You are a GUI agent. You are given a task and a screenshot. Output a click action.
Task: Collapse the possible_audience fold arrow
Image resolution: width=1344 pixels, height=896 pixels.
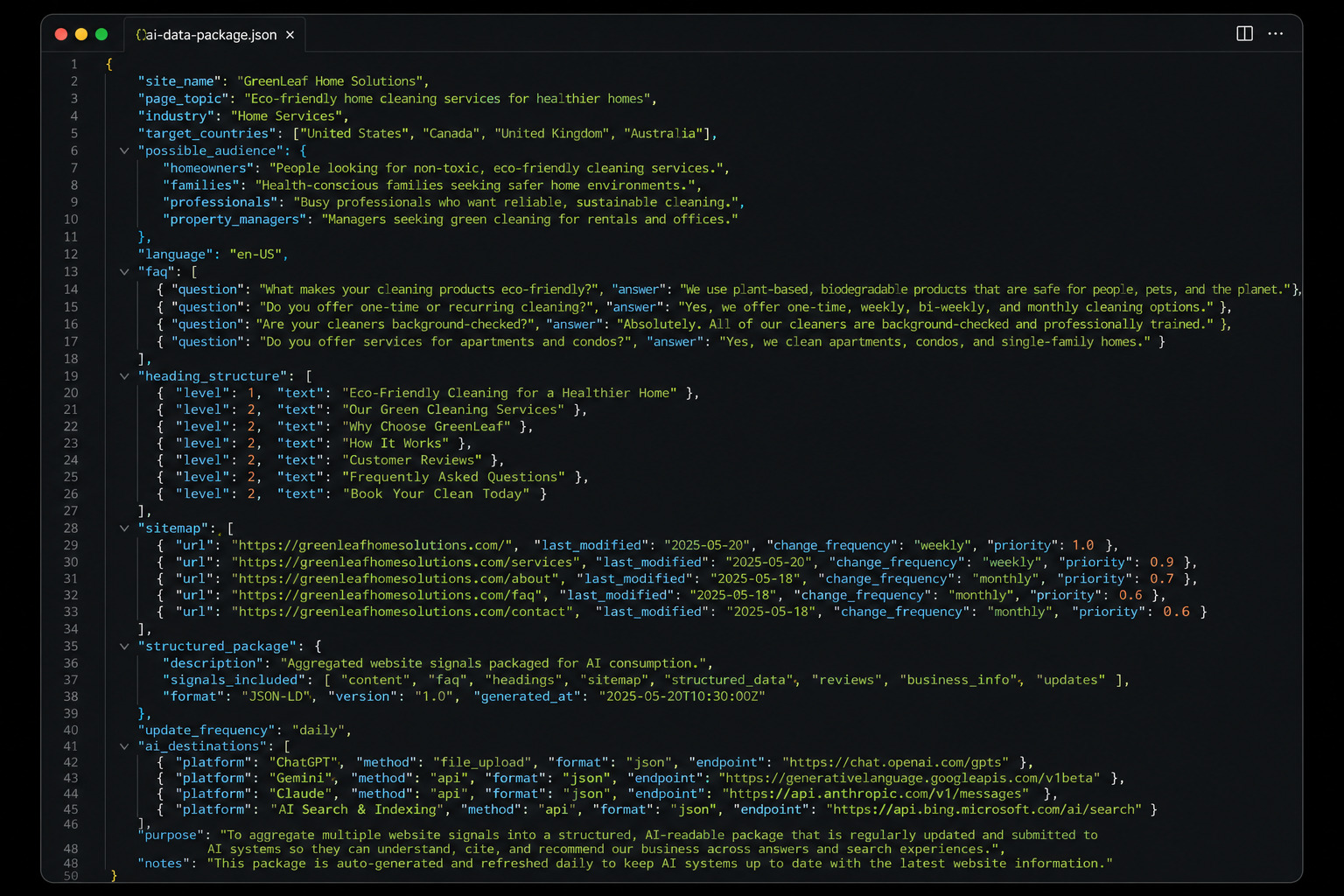(124, 150)
